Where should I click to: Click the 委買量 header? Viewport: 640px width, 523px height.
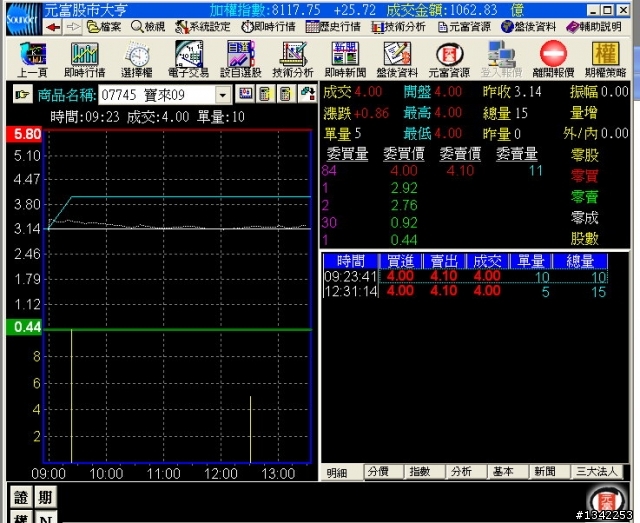[347, 154]
